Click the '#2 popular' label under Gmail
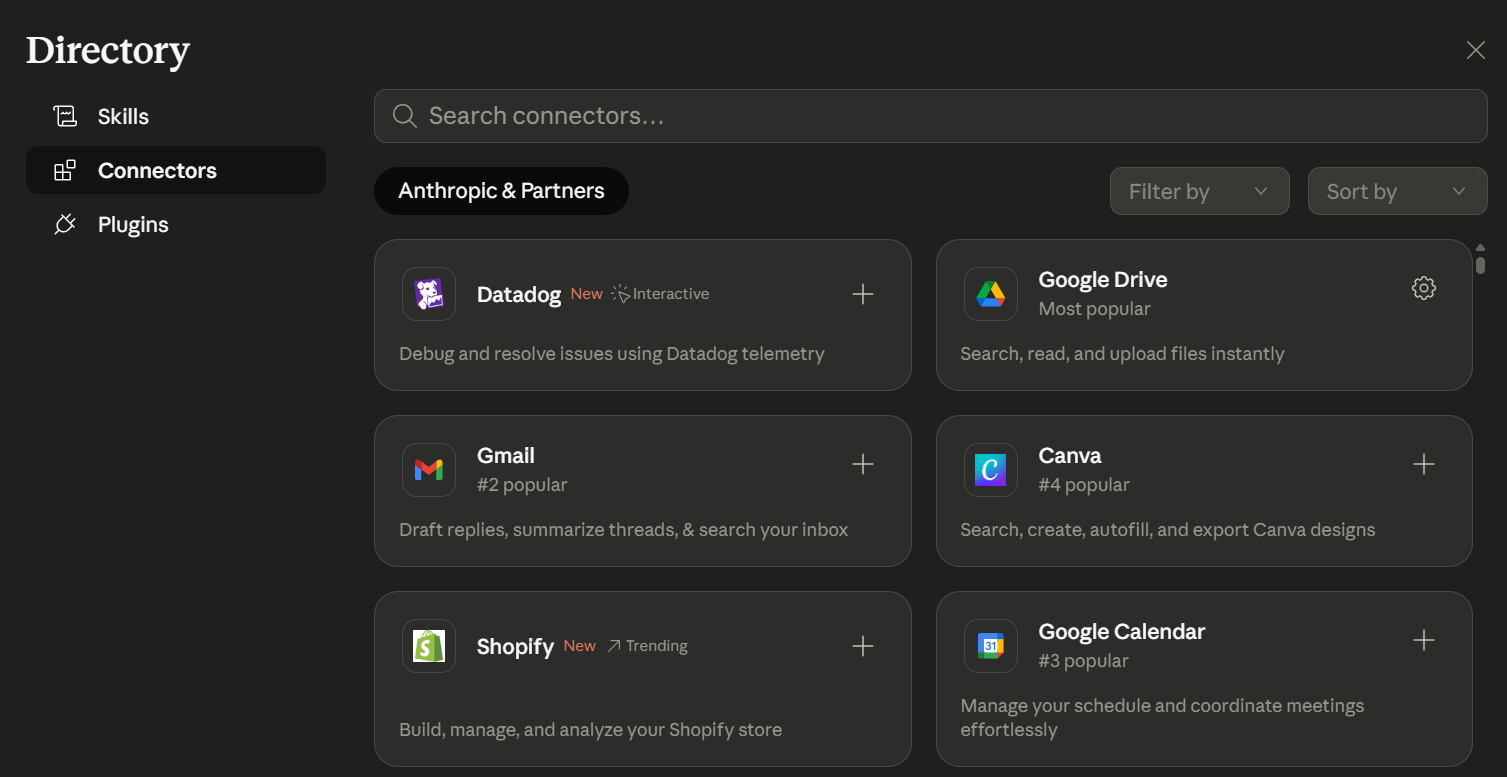 (522, 485)
